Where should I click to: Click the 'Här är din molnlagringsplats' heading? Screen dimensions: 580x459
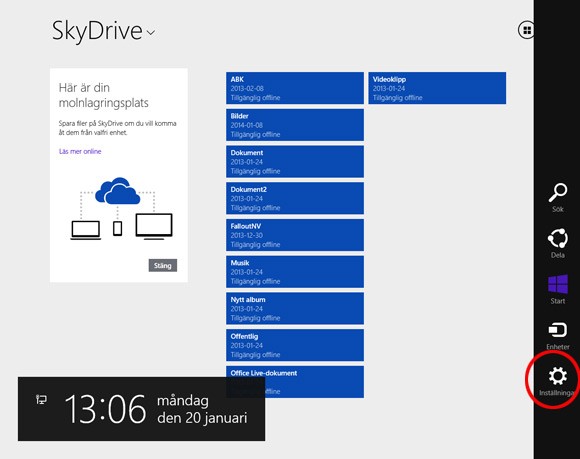(104, 95)
